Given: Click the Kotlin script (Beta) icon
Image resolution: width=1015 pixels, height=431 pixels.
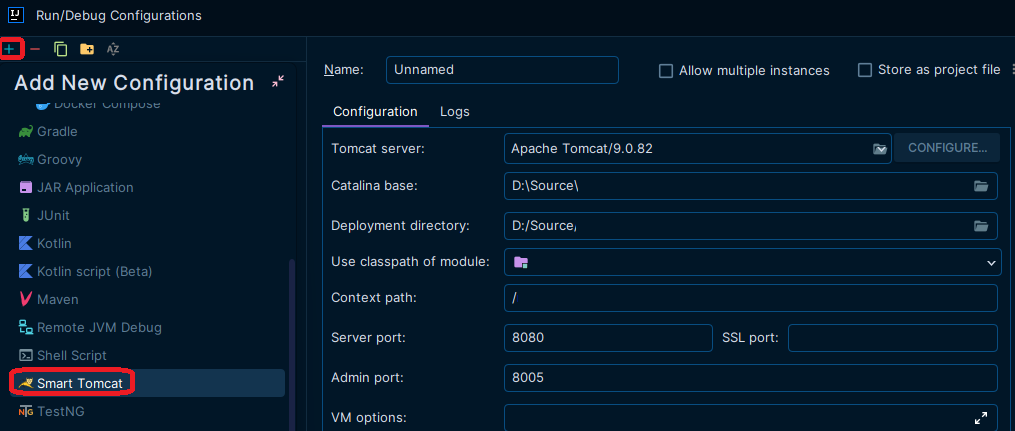Looking at the screenshot, I should [x=26, y=271].
